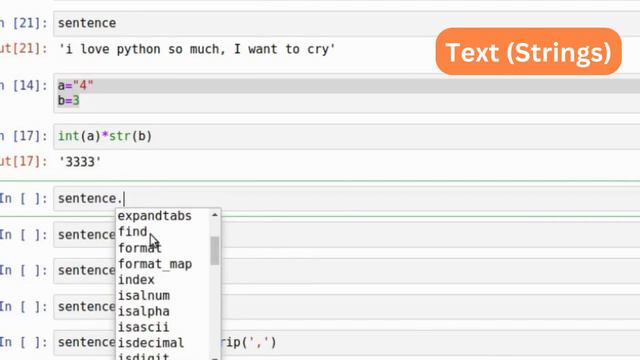Select the int(a)*str(b) code cell

[346, 136]
